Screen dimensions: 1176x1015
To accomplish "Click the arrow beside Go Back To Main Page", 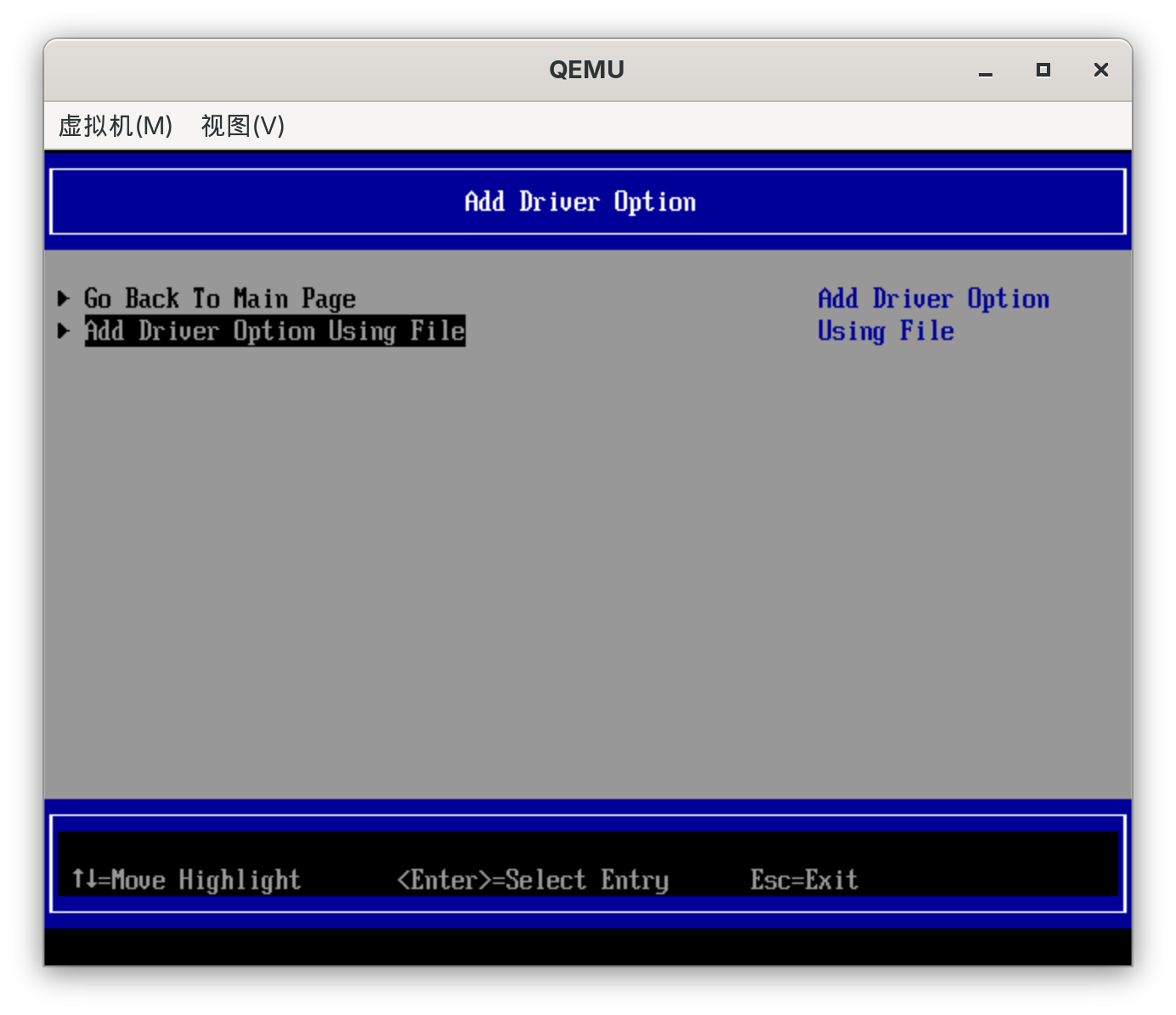I will [x=64, y=298].
